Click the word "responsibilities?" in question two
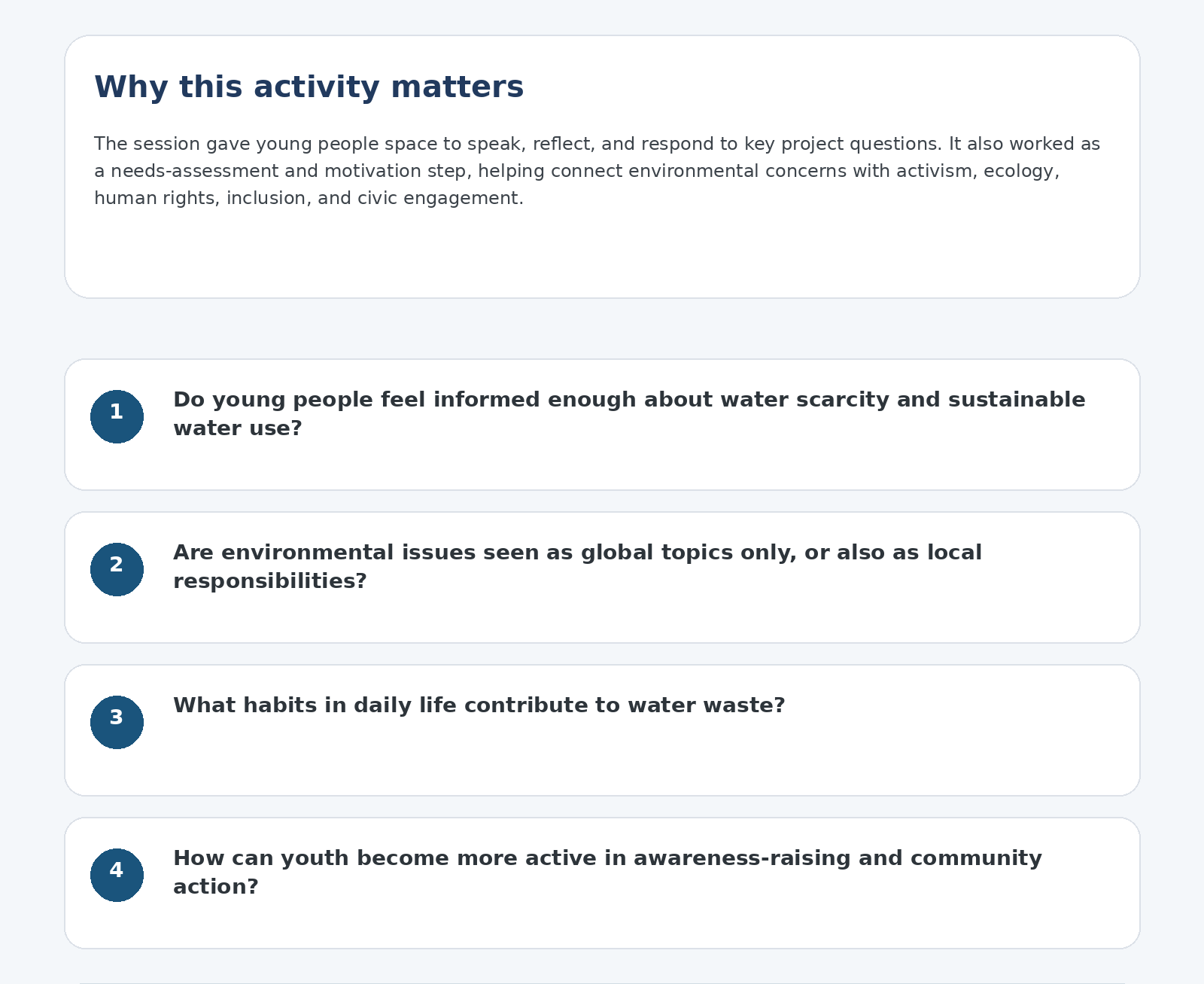 click(269, 581)
